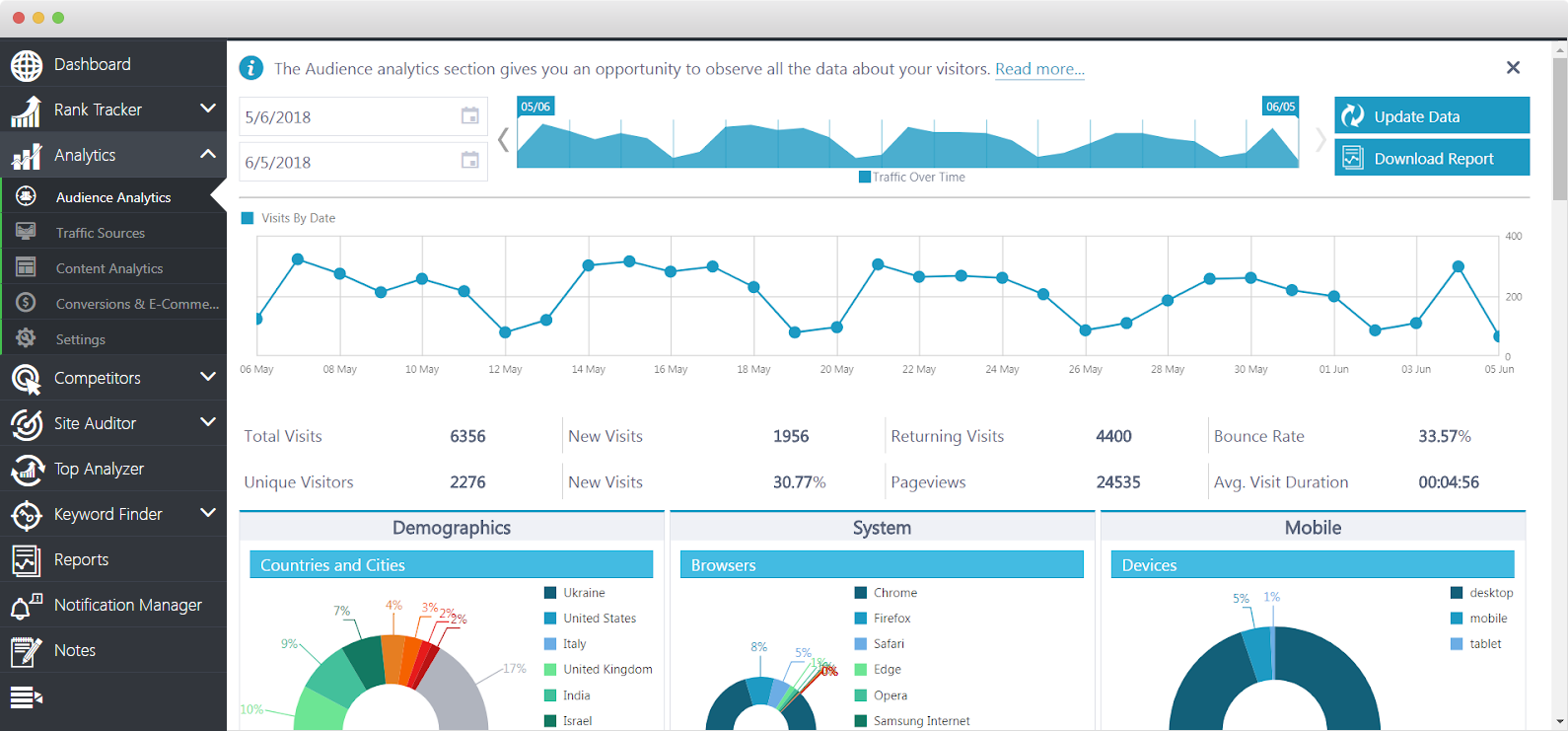Click the Reports document icon
Screen dimensions: 1568x731
point(27,560)
